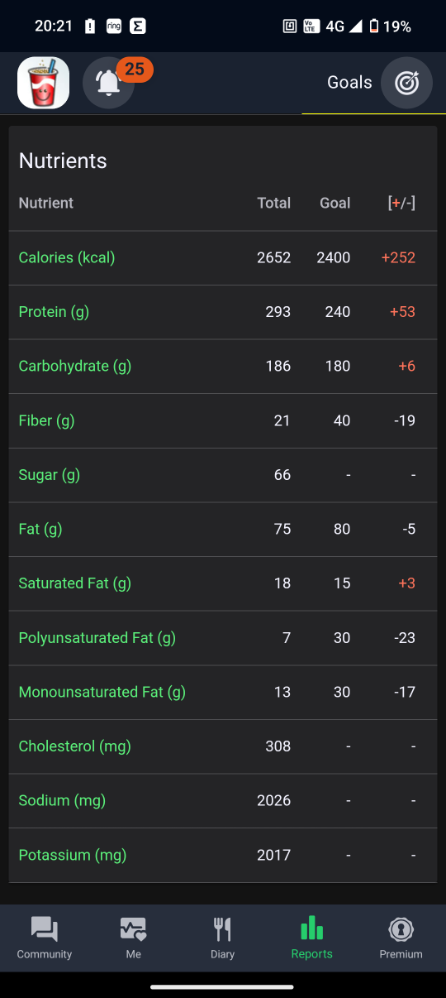Tap the Goals target icon
This screenshot has height=998, width=446.
(407, 83)
